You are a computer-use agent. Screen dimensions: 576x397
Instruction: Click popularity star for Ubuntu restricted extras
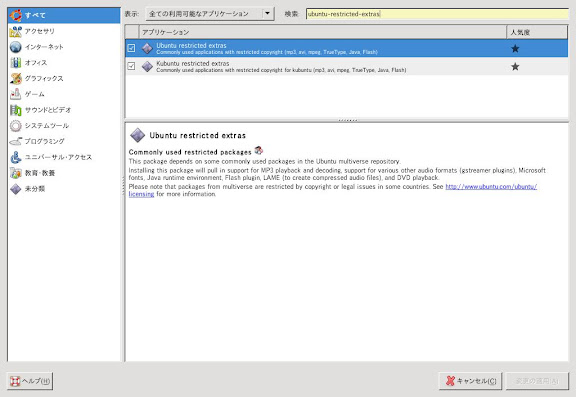point(515,48)
